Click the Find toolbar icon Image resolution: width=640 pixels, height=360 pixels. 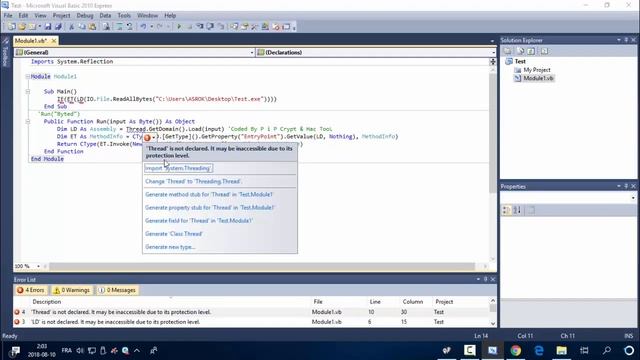pos(106,27)
